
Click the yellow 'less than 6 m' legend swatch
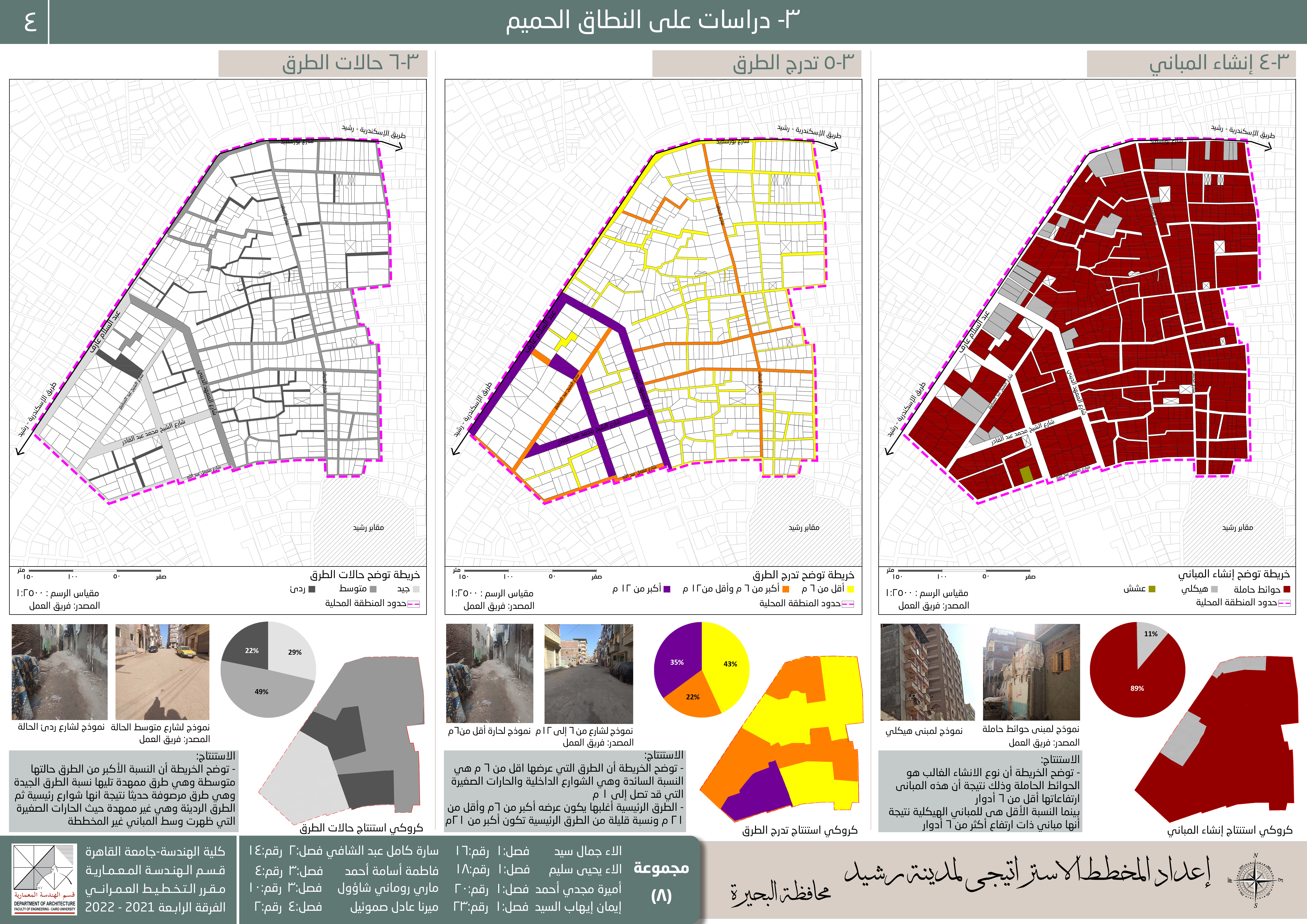[x=850, y=589]
